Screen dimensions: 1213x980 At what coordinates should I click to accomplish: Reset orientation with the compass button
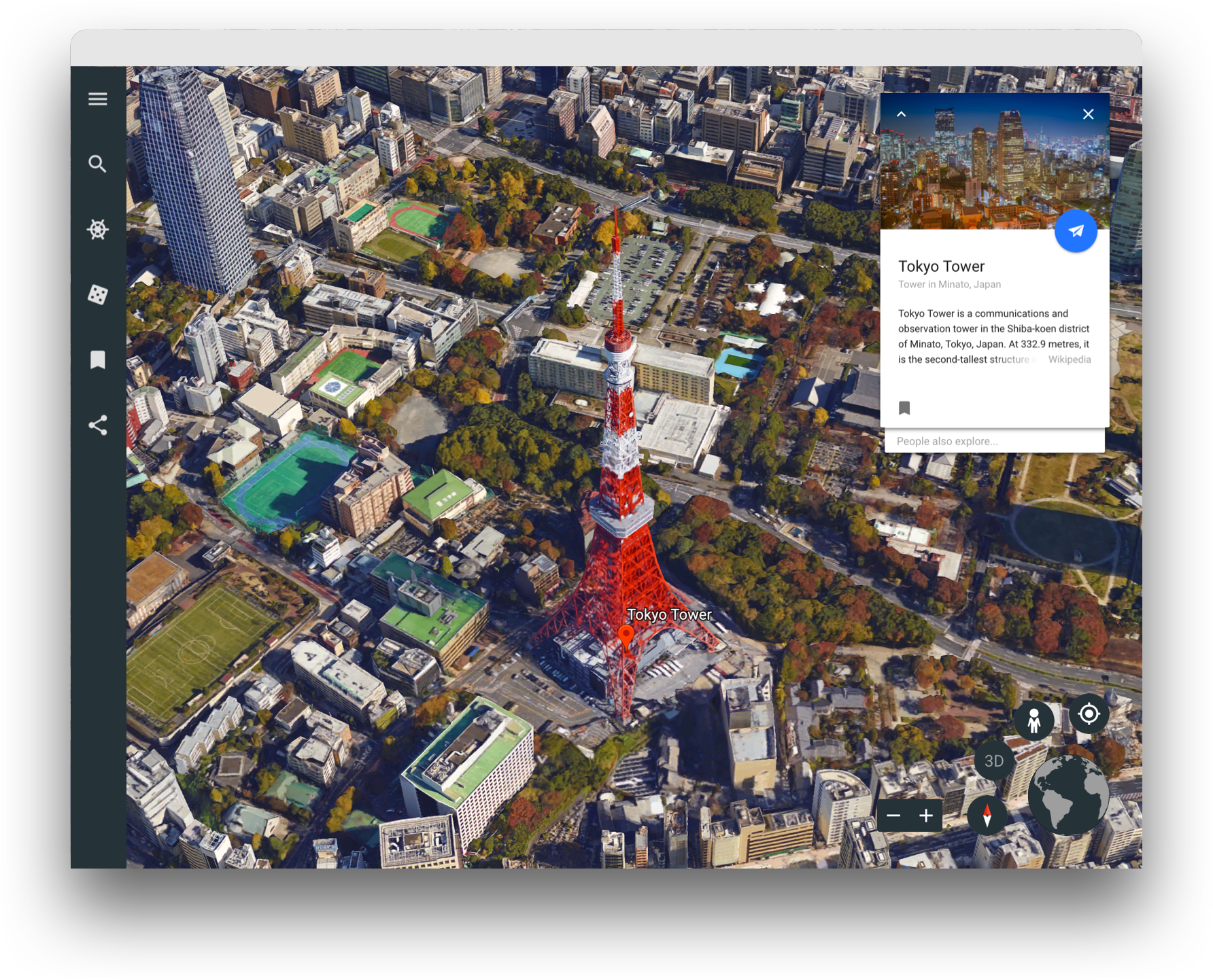[x=987, y=814]
